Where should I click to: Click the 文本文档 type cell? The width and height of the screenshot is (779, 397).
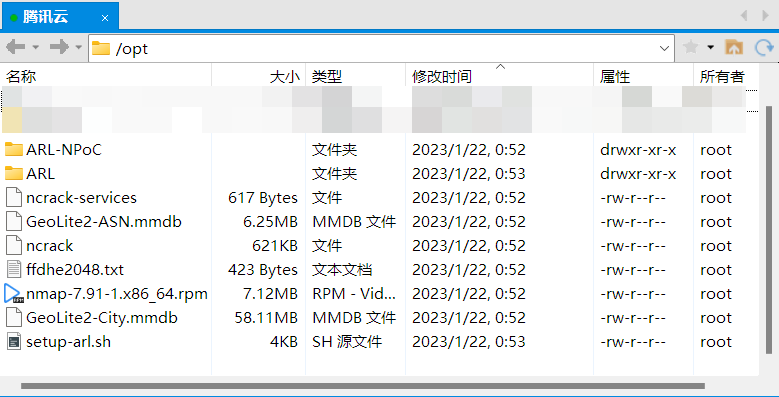pyautogui.click(x=342, y=270)
